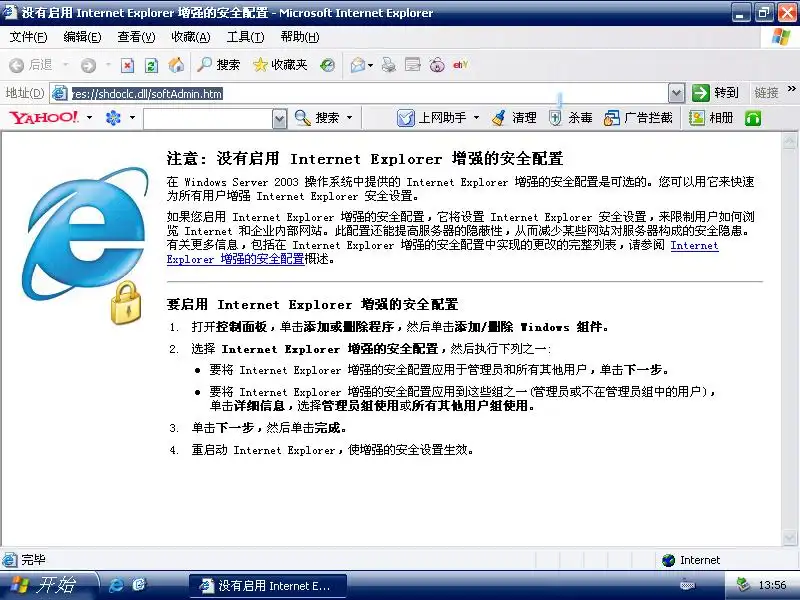This screenshot has width=800, height=600.
Task: Click the Yahoo toolbar Search (搜索) magnifier
Action: [x=316, y=118]
